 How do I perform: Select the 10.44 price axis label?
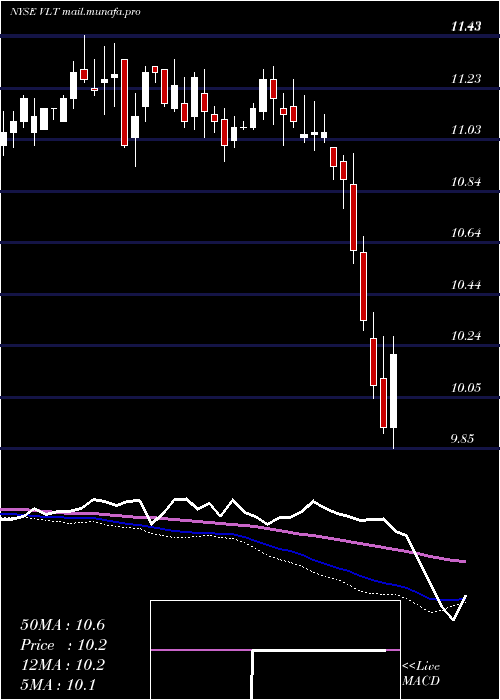(x=466, y=285)
